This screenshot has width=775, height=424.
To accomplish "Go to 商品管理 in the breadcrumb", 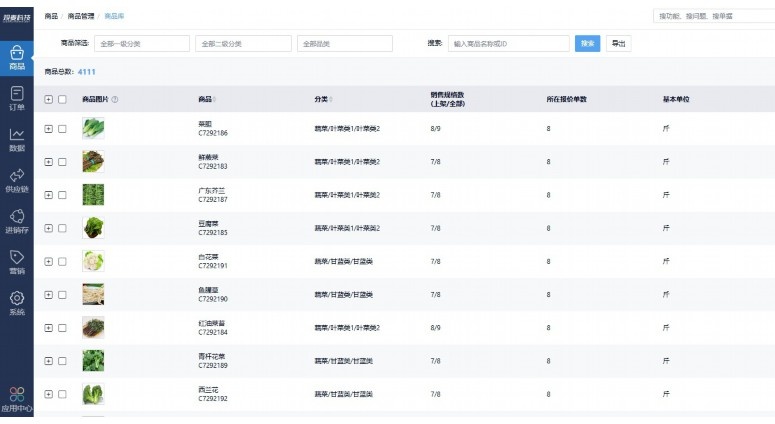I will (81, 16).
